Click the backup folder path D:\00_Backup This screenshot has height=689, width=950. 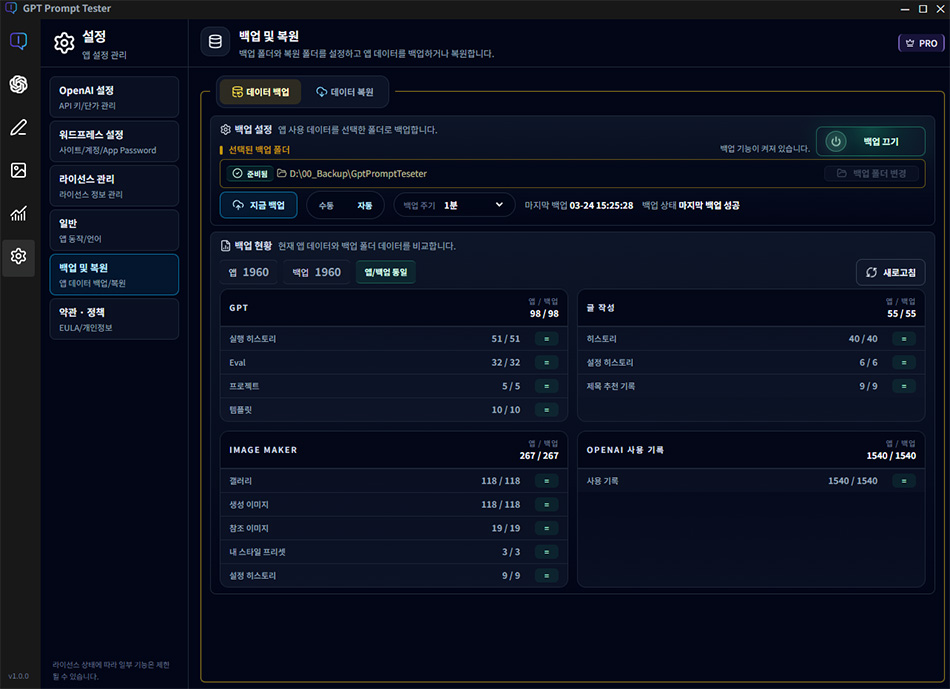pyautogui.click(x=357, y=174)
